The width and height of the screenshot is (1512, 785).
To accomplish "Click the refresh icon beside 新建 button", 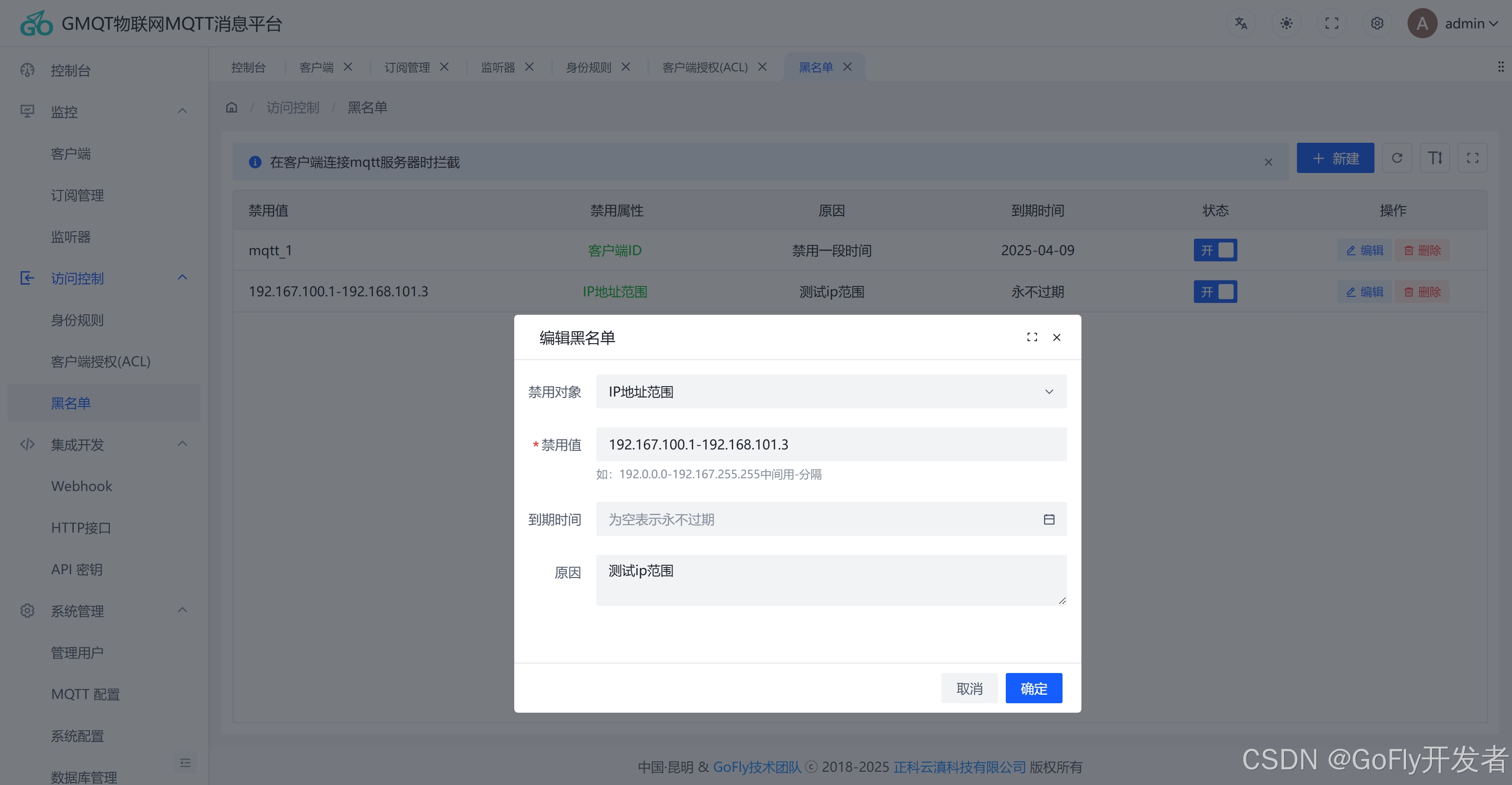I will point(1397,158).
